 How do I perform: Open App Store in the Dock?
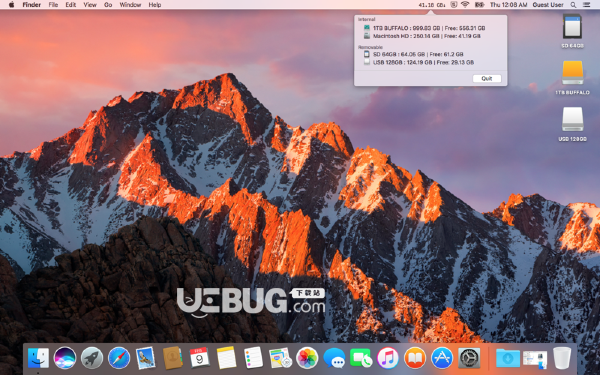[442, 358]
